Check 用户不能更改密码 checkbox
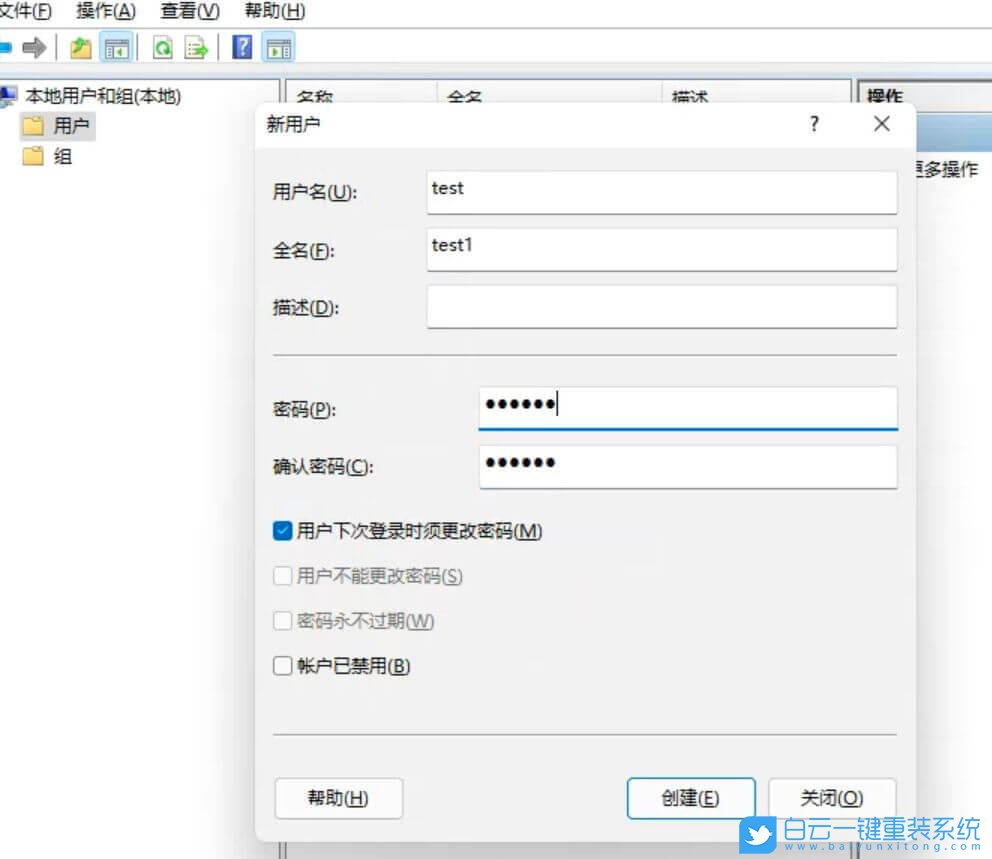Viewport: 992px width, 859px height. pos(282,576)
